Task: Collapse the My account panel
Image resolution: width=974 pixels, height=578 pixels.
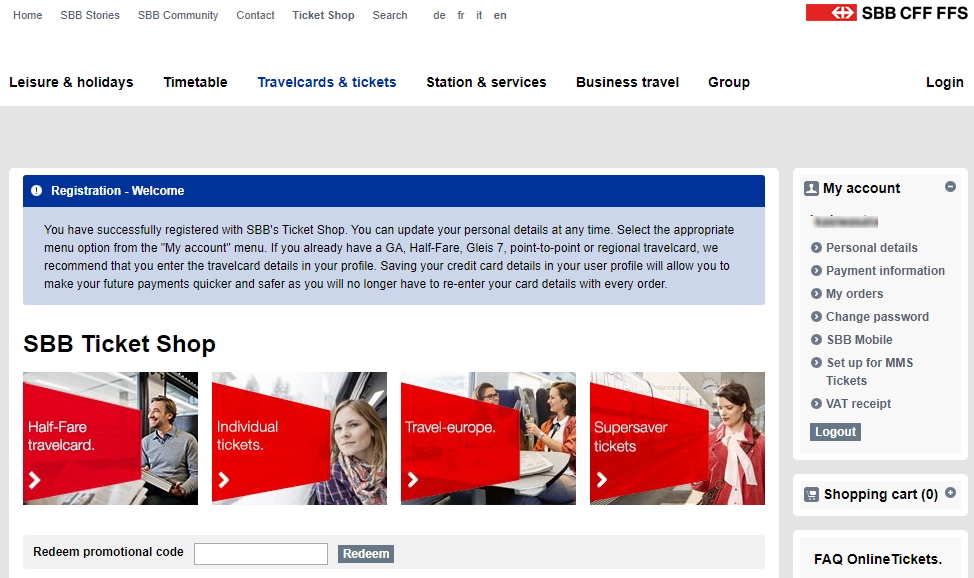Action: pyautogui.click(x=950, y=186)
